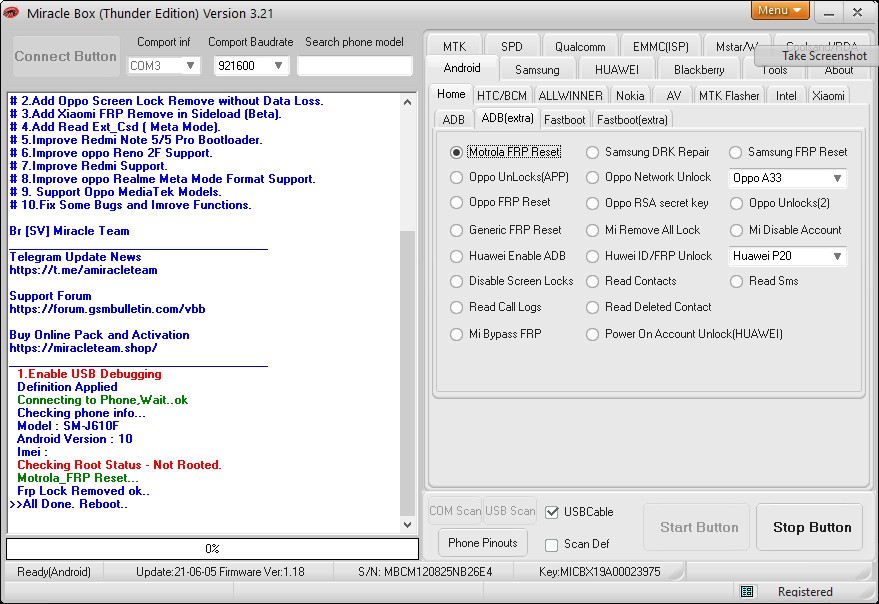Select Power On Account Unlock(HUAWEI) option

tap(592, 334)
